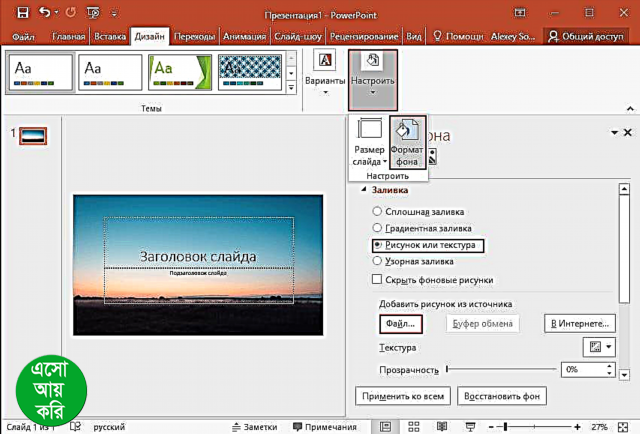Click the Undo arrow in title bar
Image resolution: width=640 pixels, height=434 pixels.
click(x=70, y=13)
